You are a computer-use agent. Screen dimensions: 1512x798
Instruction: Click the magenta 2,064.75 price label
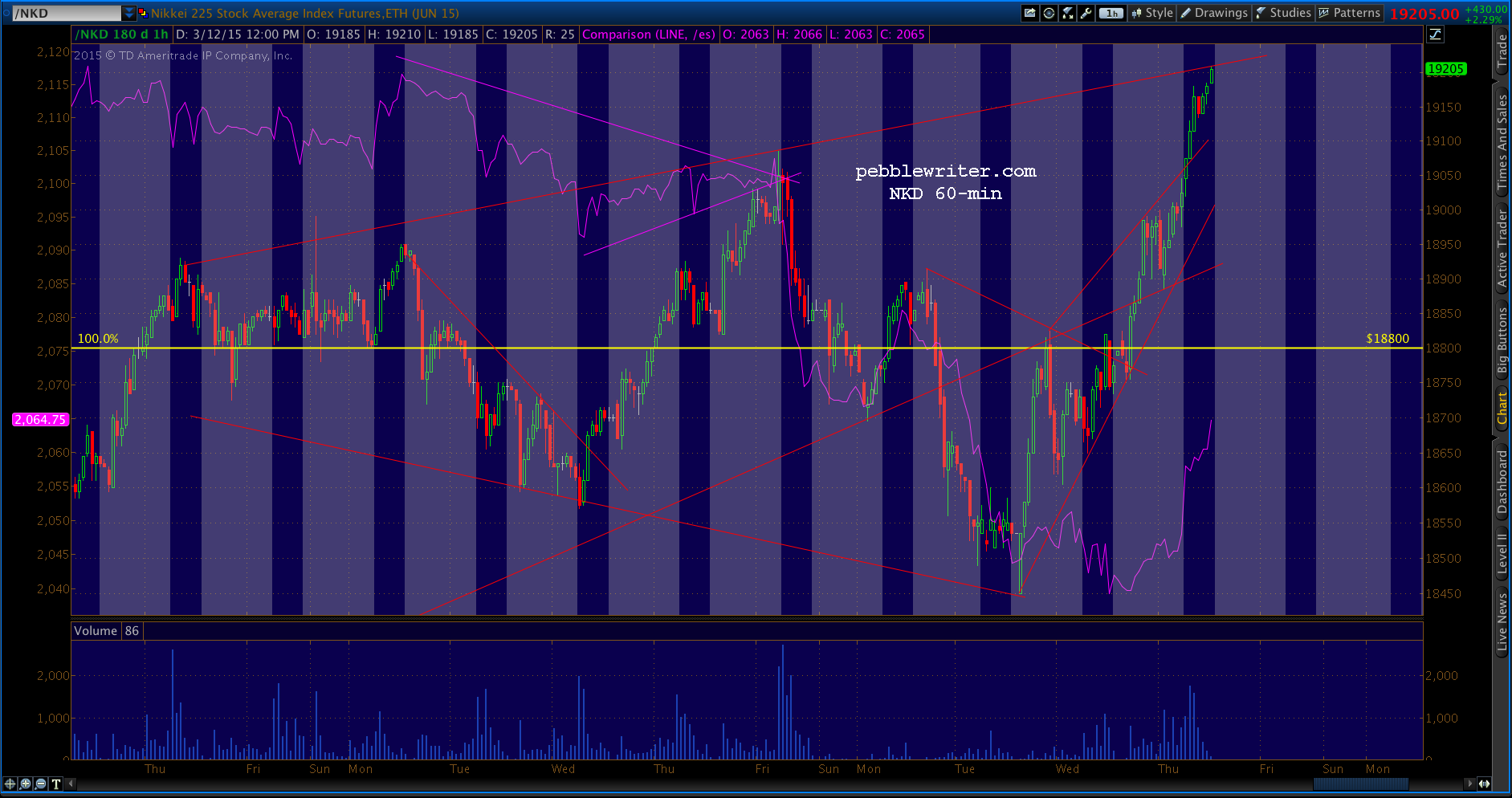[41, 420]
